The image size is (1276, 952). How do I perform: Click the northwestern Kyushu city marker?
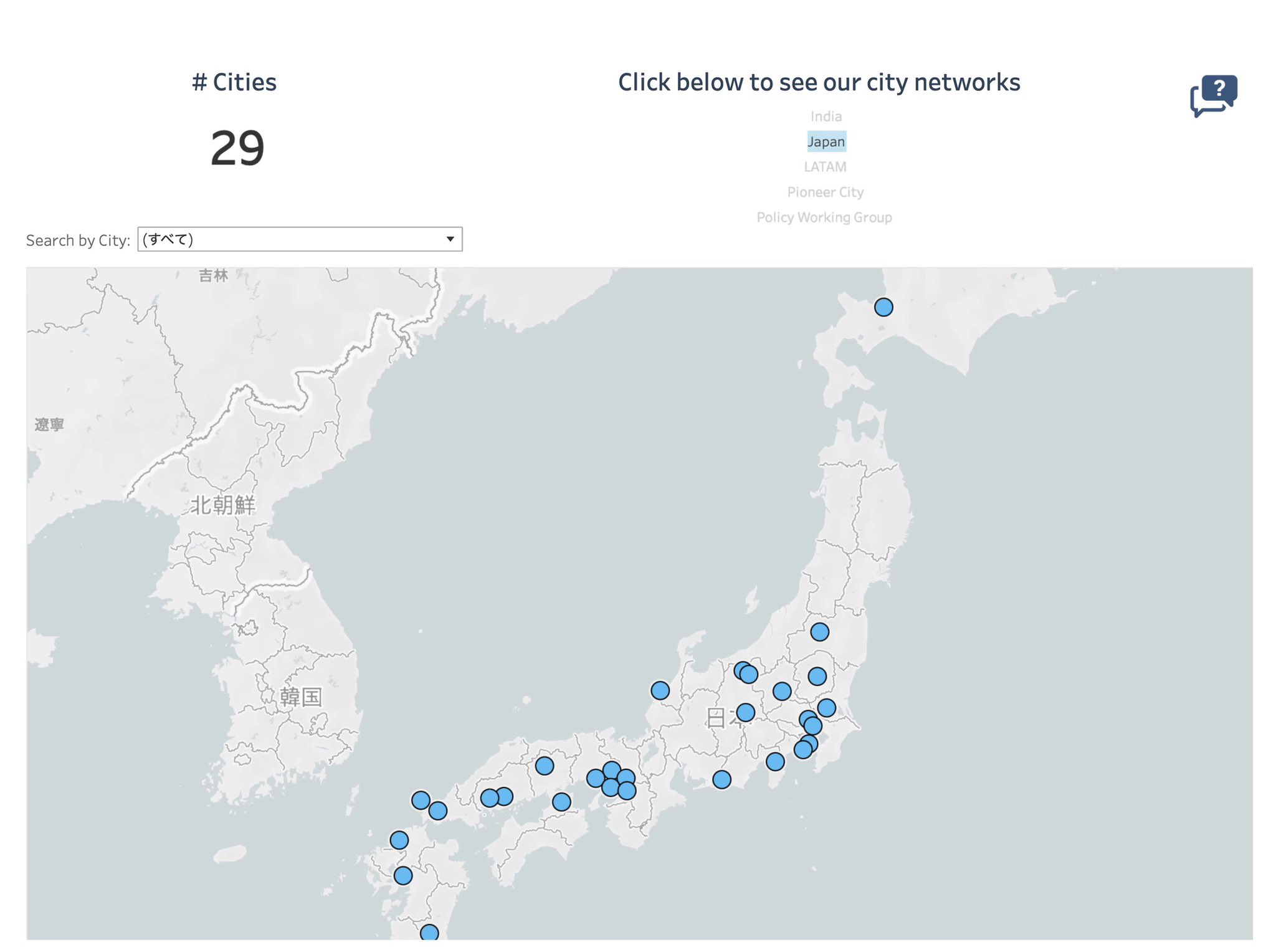click(399, 840)
